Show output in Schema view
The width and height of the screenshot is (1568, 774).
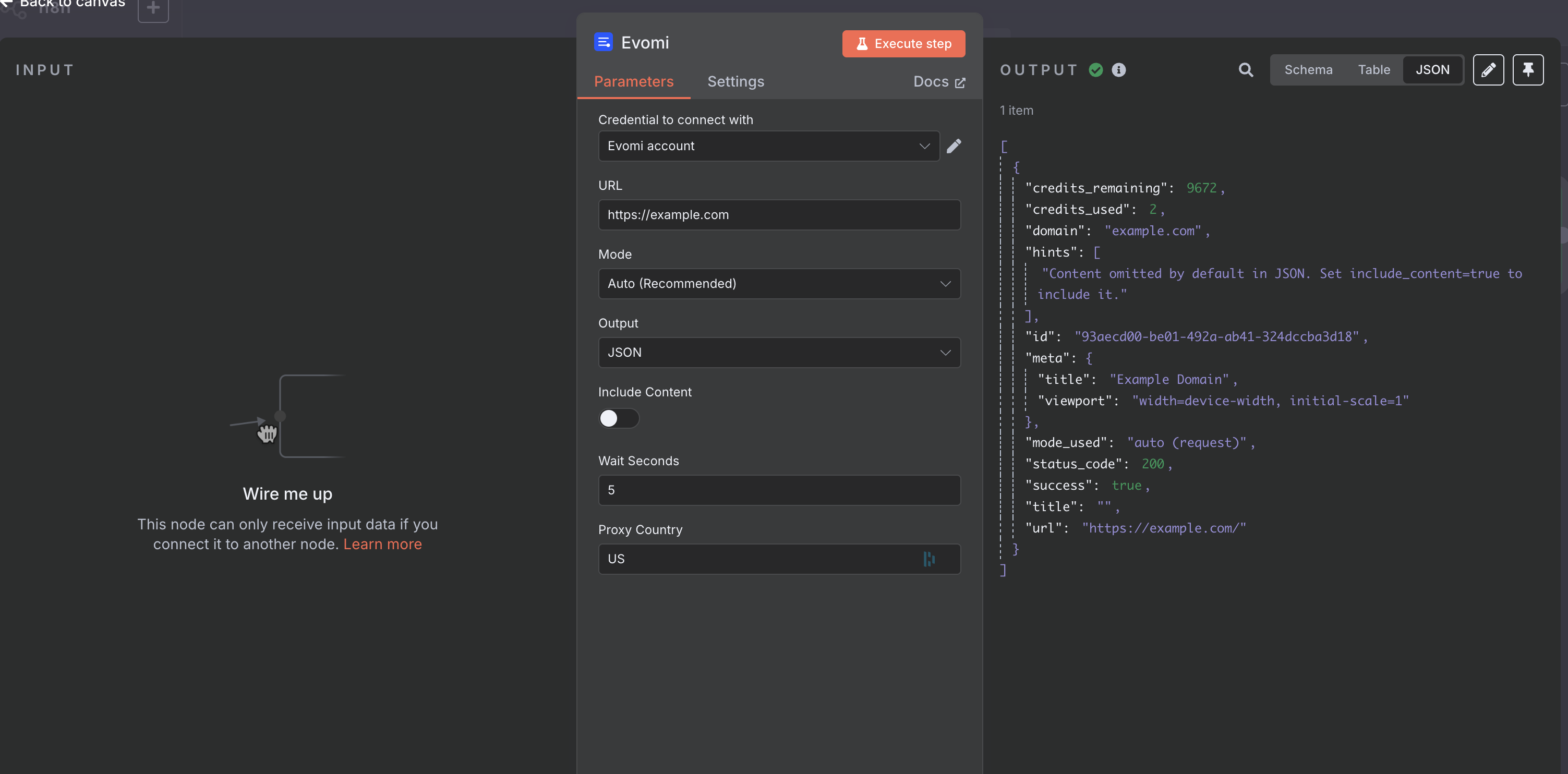(1308, 70)
